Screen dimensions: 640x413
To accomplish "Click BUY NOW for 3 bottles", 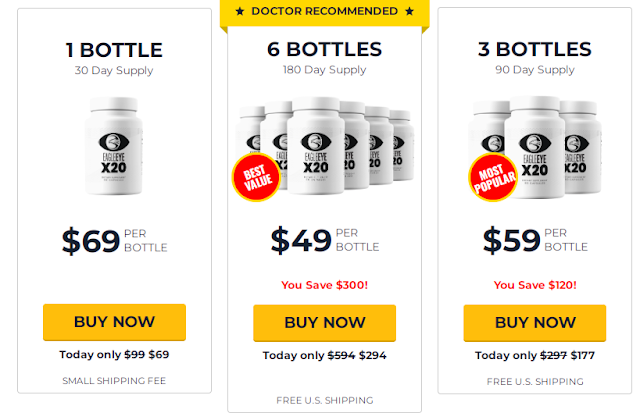I will tap(534, 322).
